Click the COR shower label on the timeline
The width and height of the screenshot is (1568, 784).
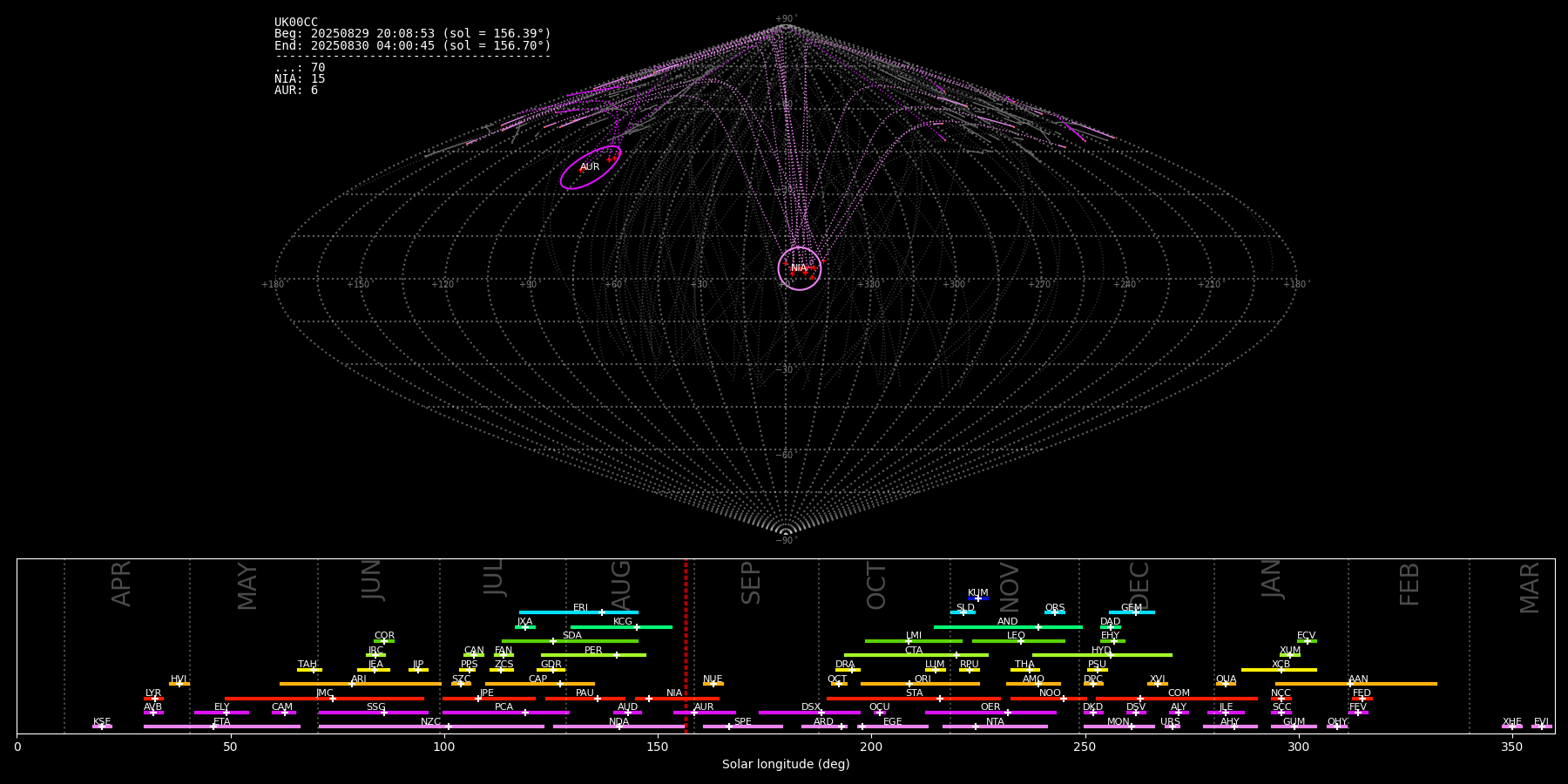[385, 636]
